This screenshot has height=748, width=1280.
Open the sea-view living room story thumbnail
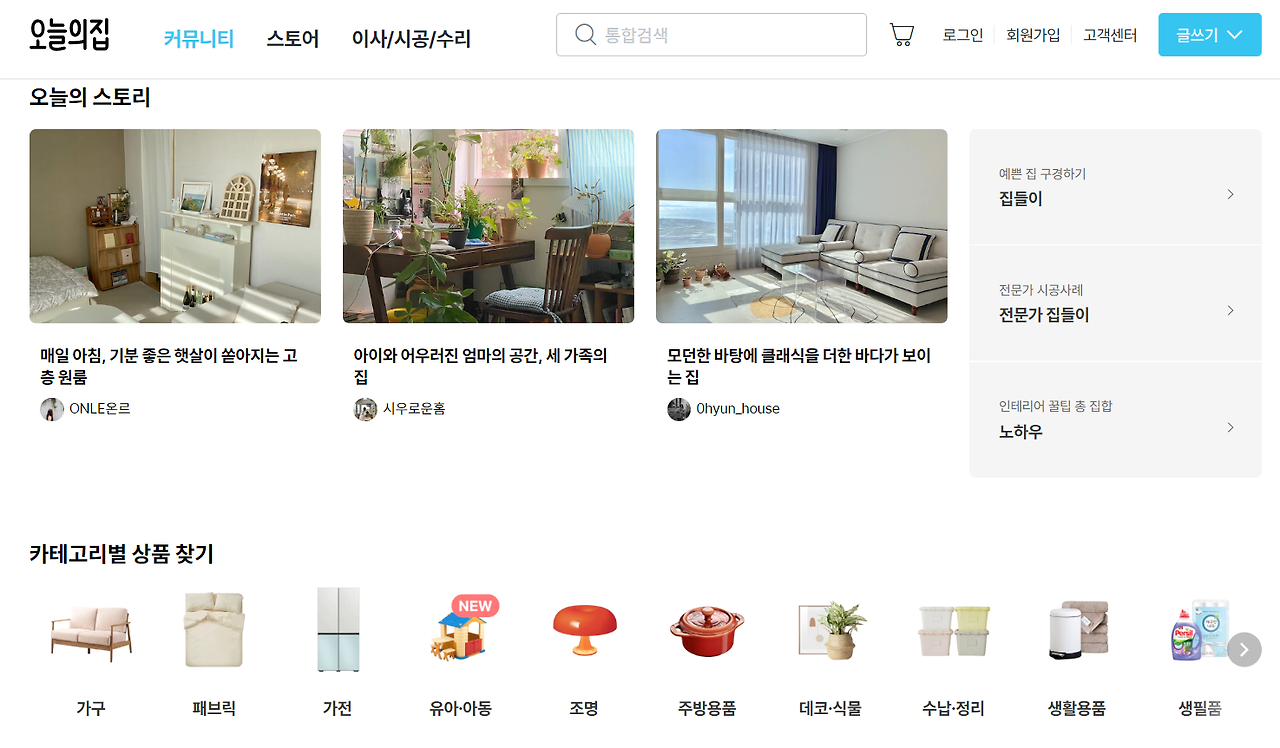tap(802, 226)
